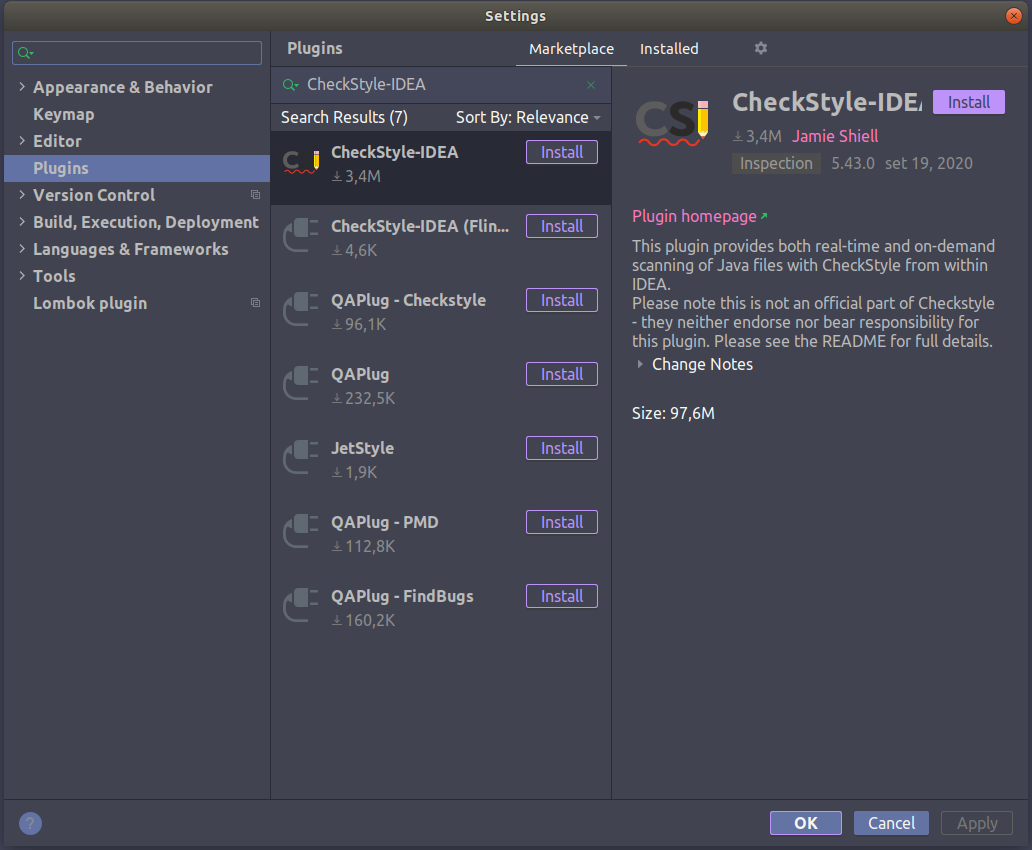Switch to the Marketplace tab

click(x=571, y=49)
